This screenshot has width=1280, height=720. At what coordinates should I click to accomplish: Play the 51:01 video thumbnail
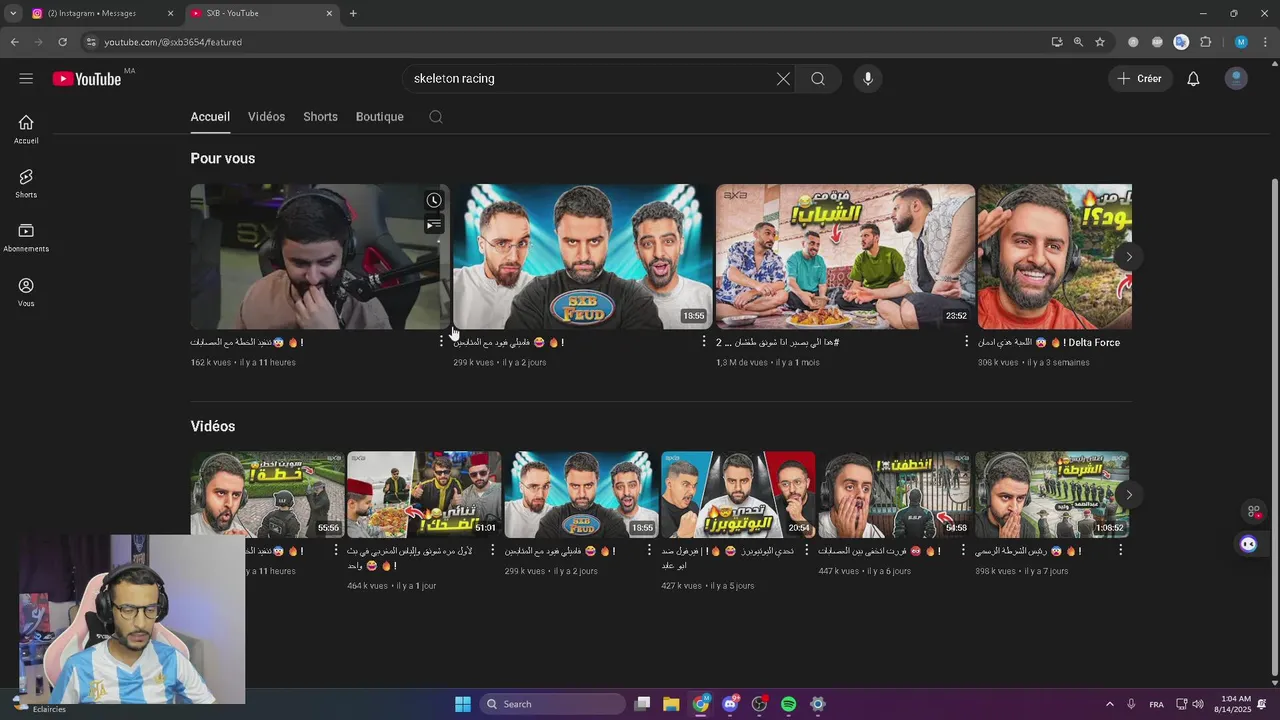click(424, 495)
